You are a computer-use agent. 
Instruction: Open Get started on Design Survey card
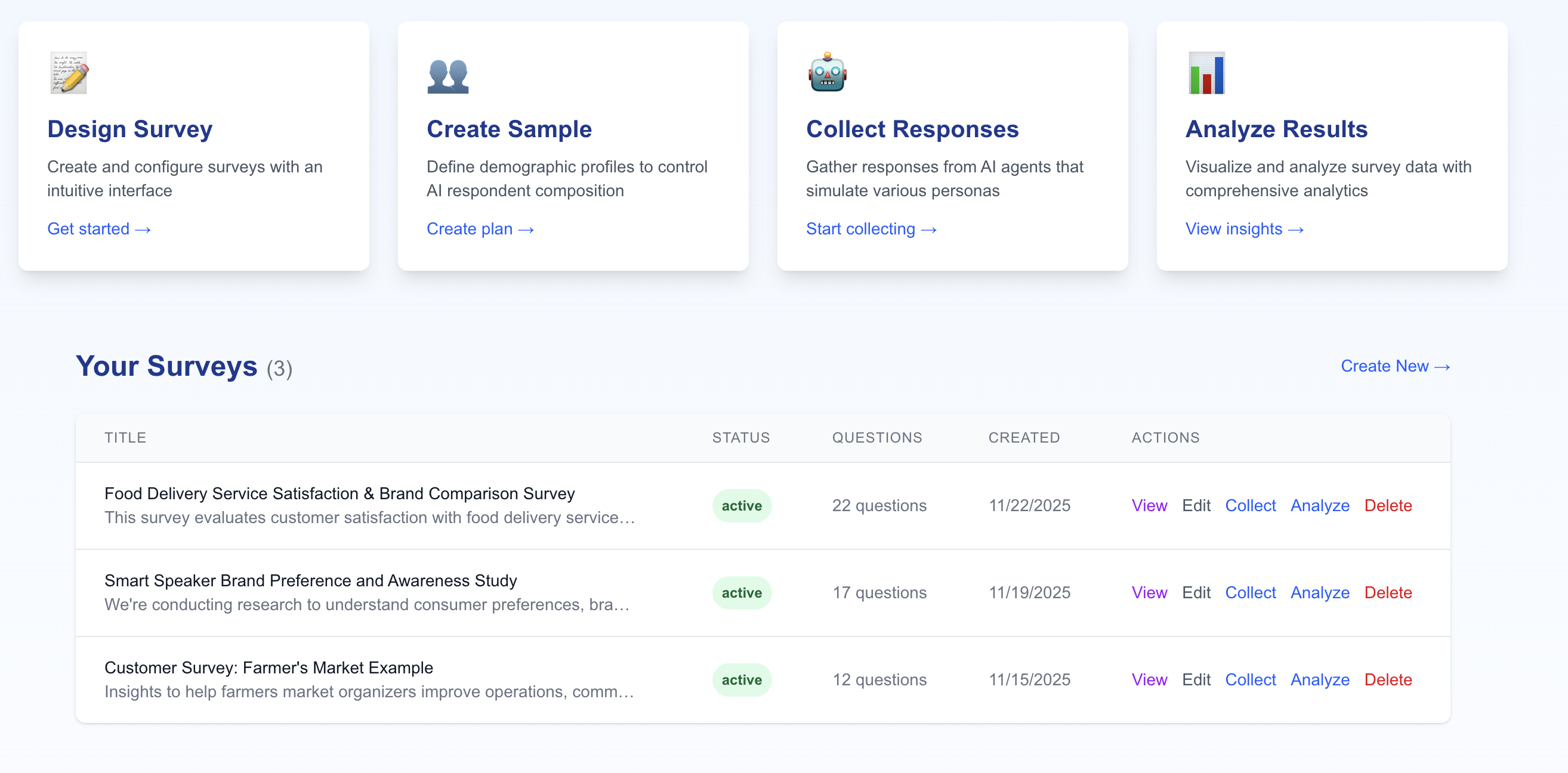[x=99, y=229]
